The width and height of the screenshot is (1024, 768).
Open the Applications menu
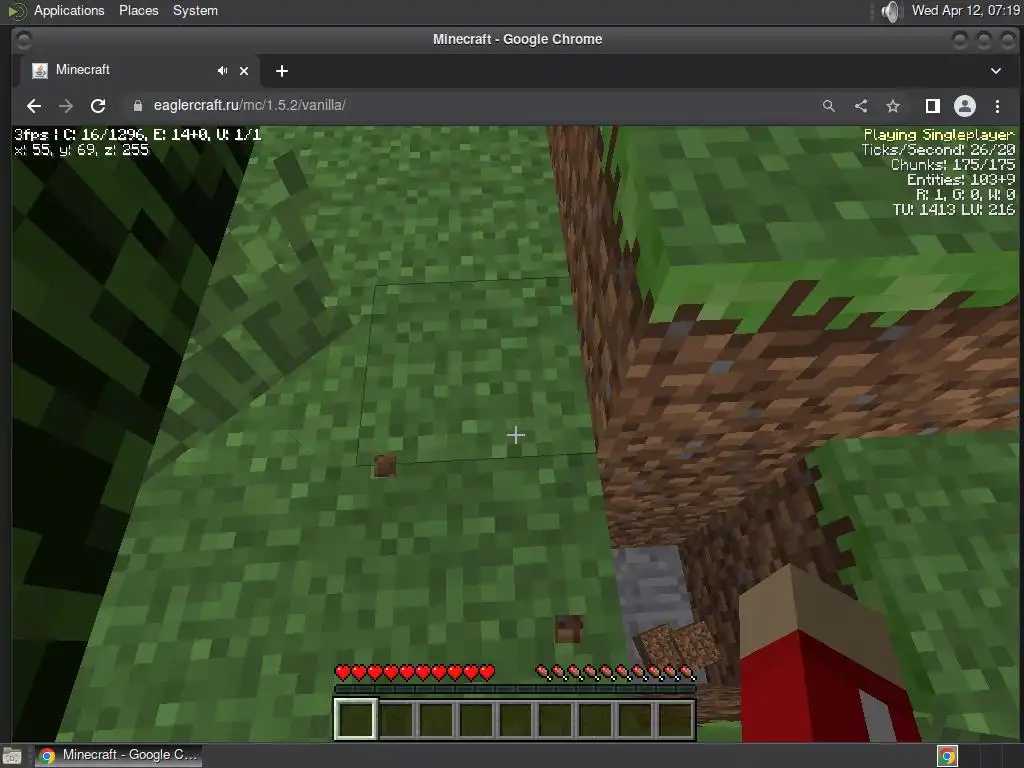(69, 10)
